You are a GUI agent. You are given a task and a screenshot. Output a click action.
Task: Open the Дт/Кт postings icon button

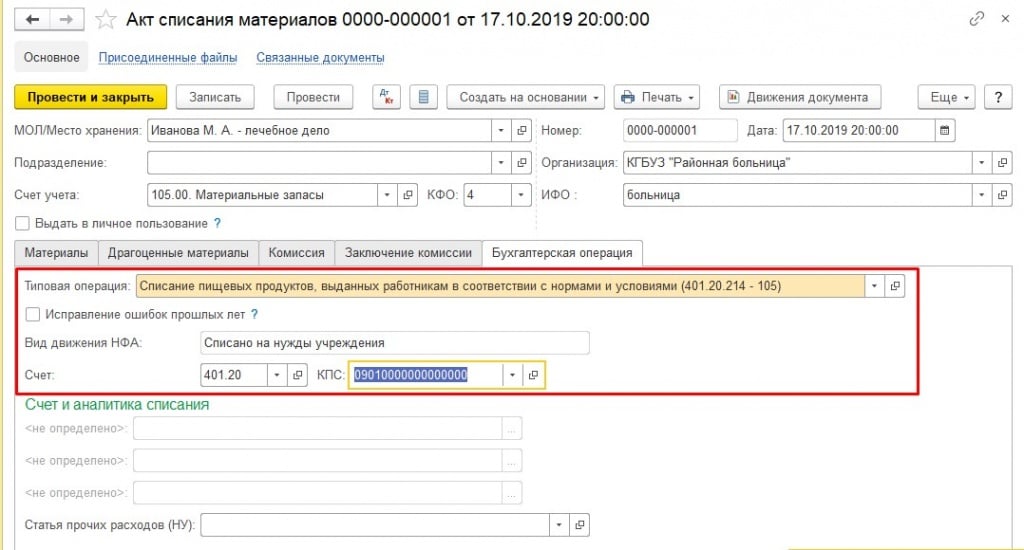[x=386, y=97]
